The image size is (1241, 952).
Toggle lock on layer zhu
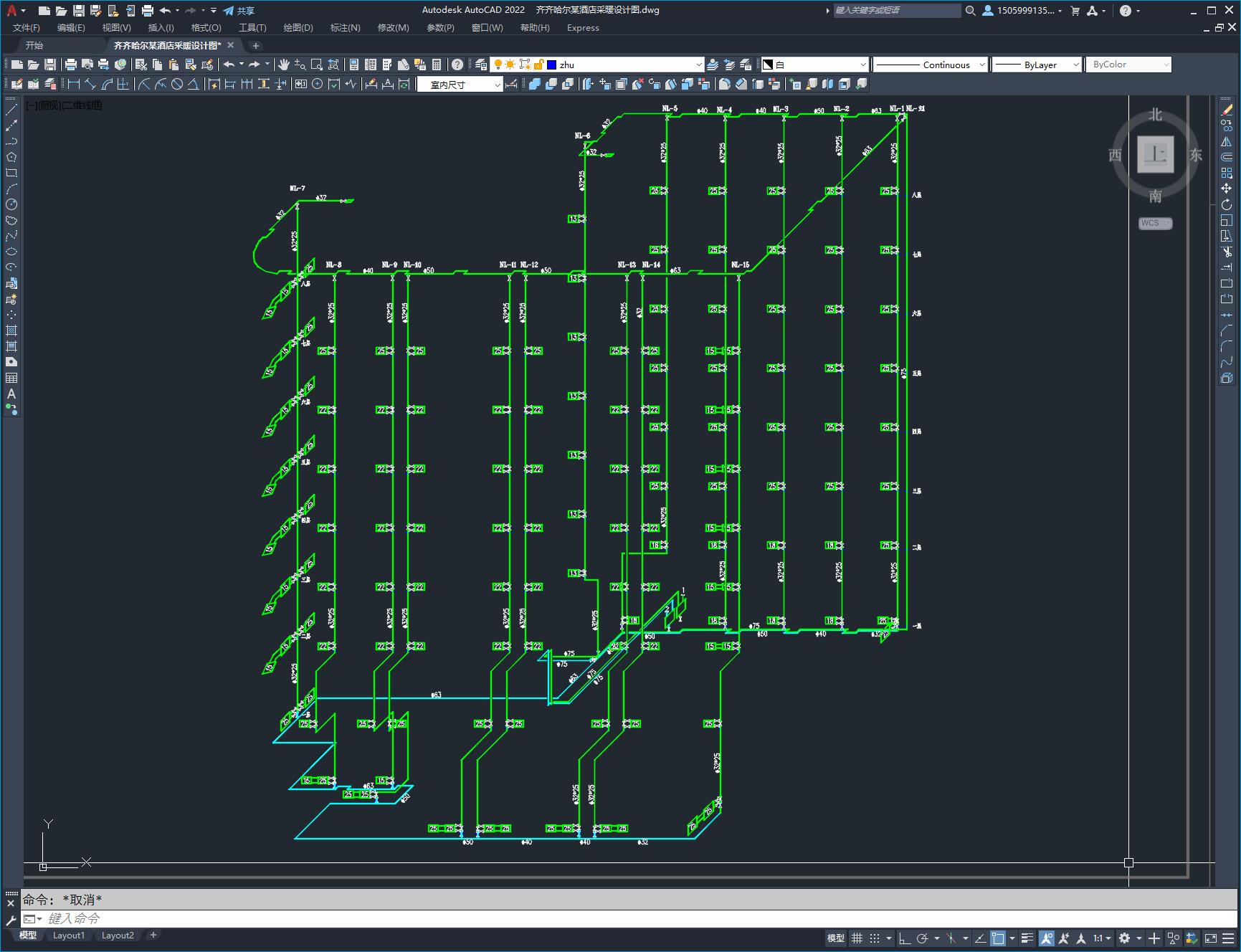[x=539, y=65]
